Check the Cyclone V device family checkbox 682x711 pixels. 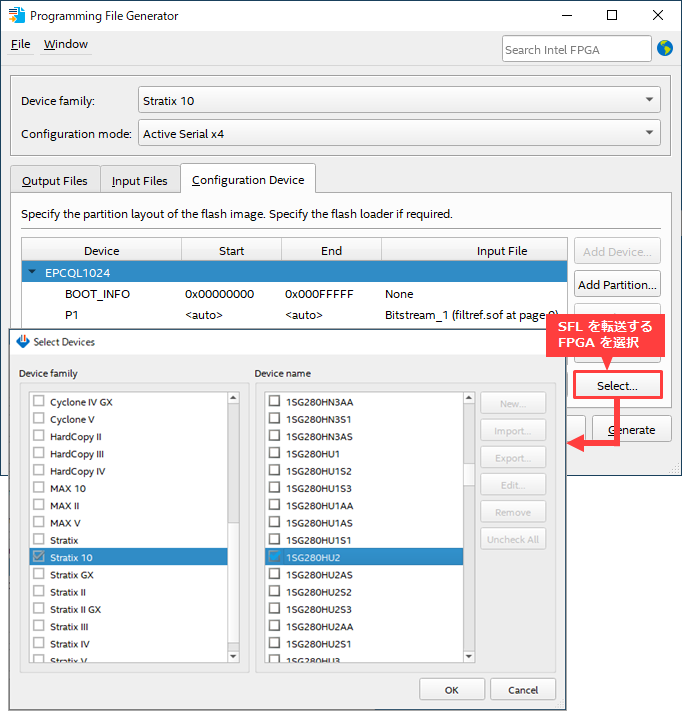click(x=39, y=419)
